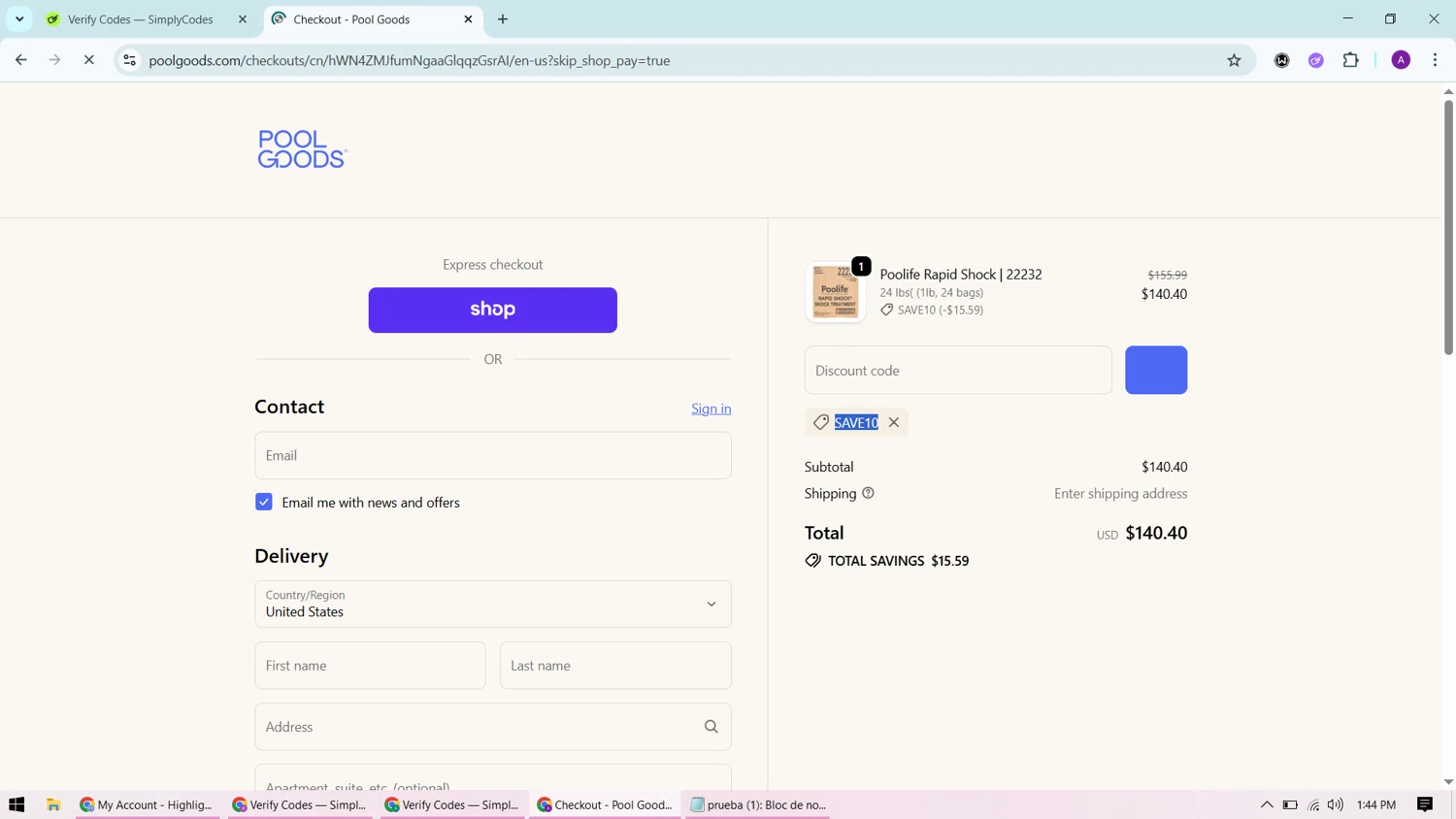Focus the Last name field
The height and width of the screenshot is (819, 1456).
coord(615,666)
